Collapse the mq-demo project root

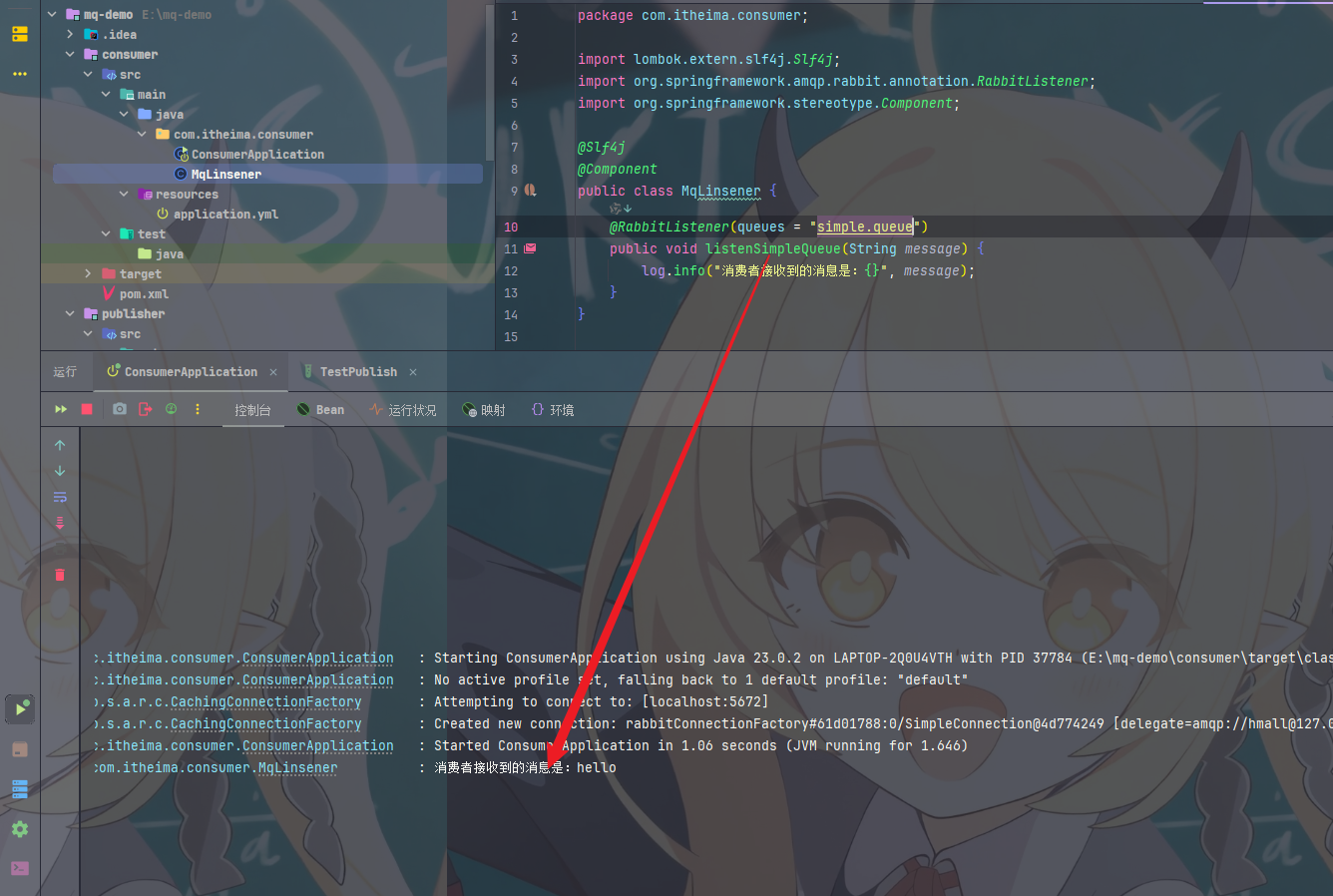click(52, 15)
